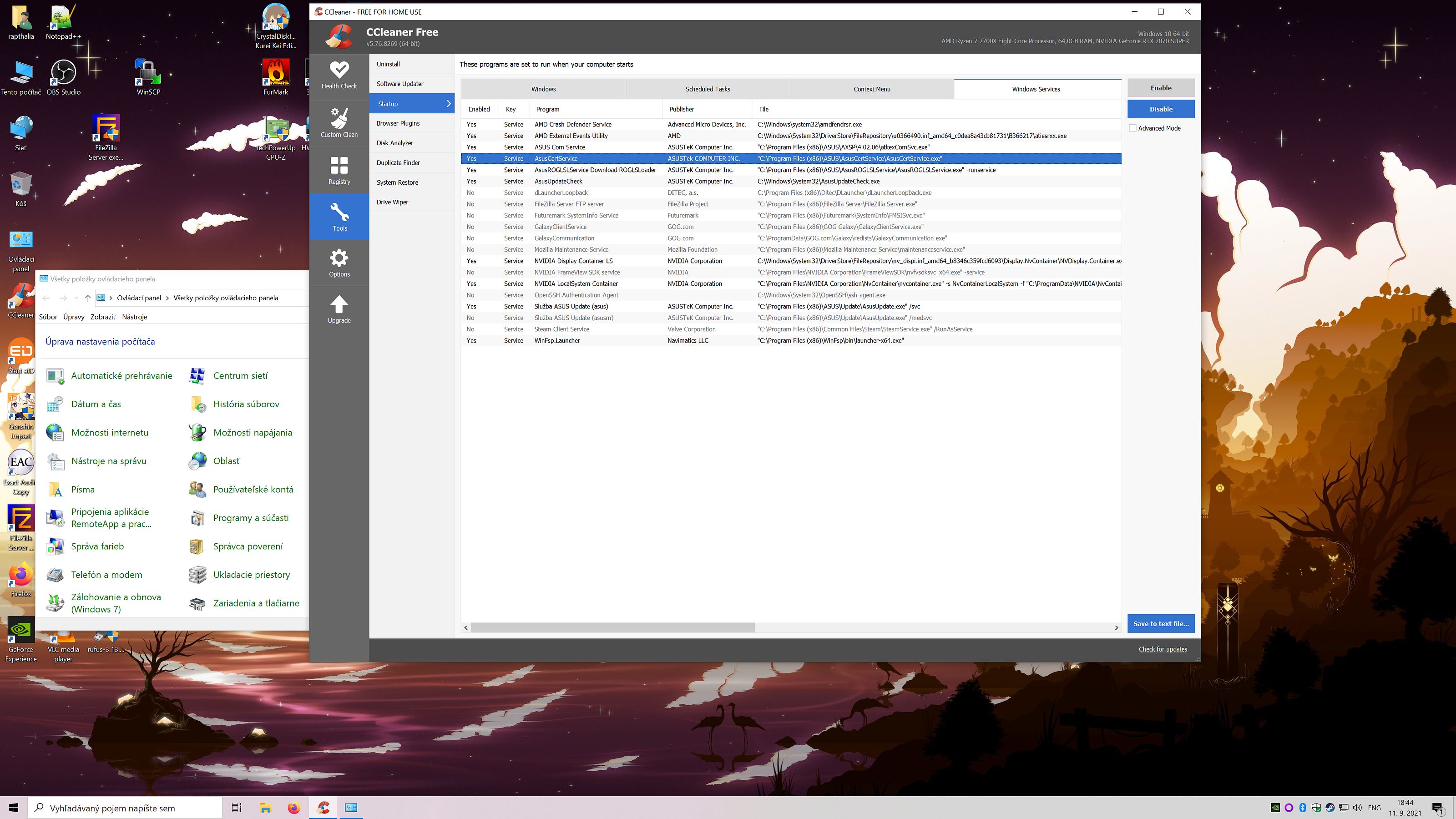The height and width of the screenshot is (819, 1456).
Task: Sort by the Publisher column header
Action: (707, 109)
